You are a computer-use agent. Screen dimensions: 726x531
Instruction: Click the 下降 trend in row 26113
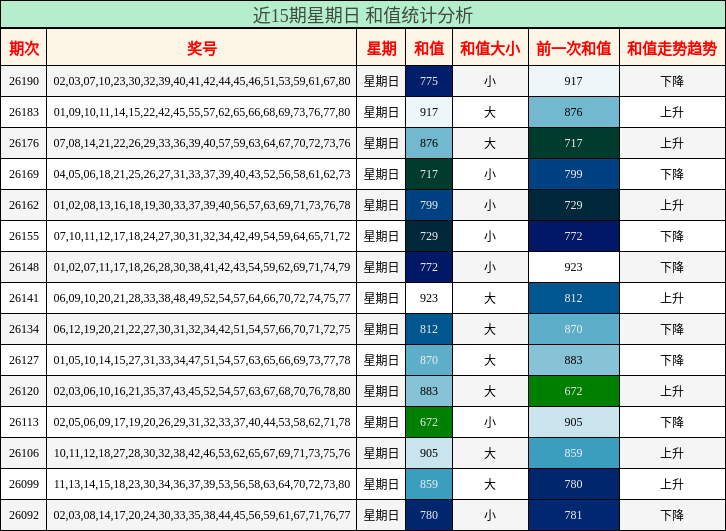tap(672, 423)
